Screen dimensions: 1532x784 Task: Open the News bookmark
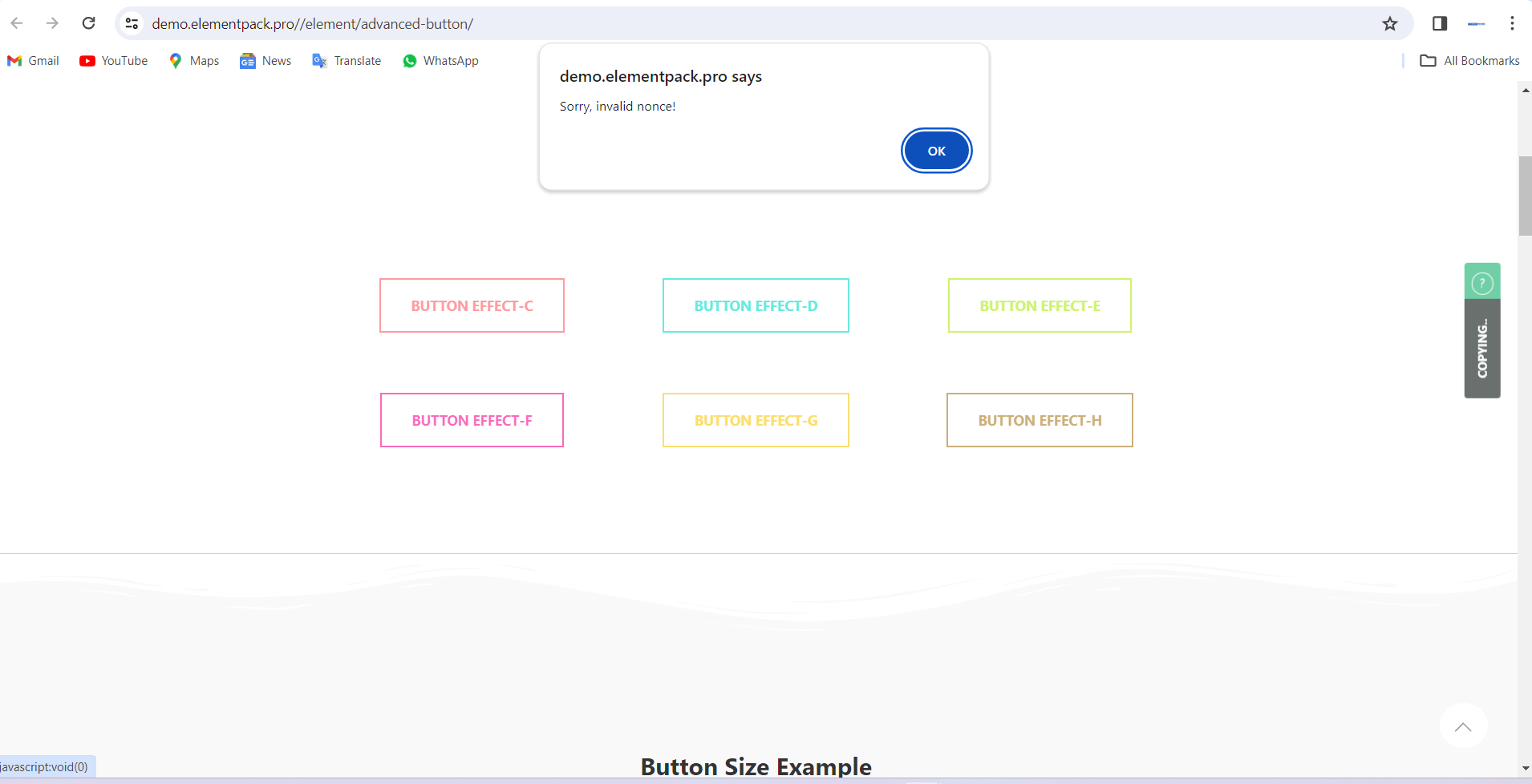[265, 61]
